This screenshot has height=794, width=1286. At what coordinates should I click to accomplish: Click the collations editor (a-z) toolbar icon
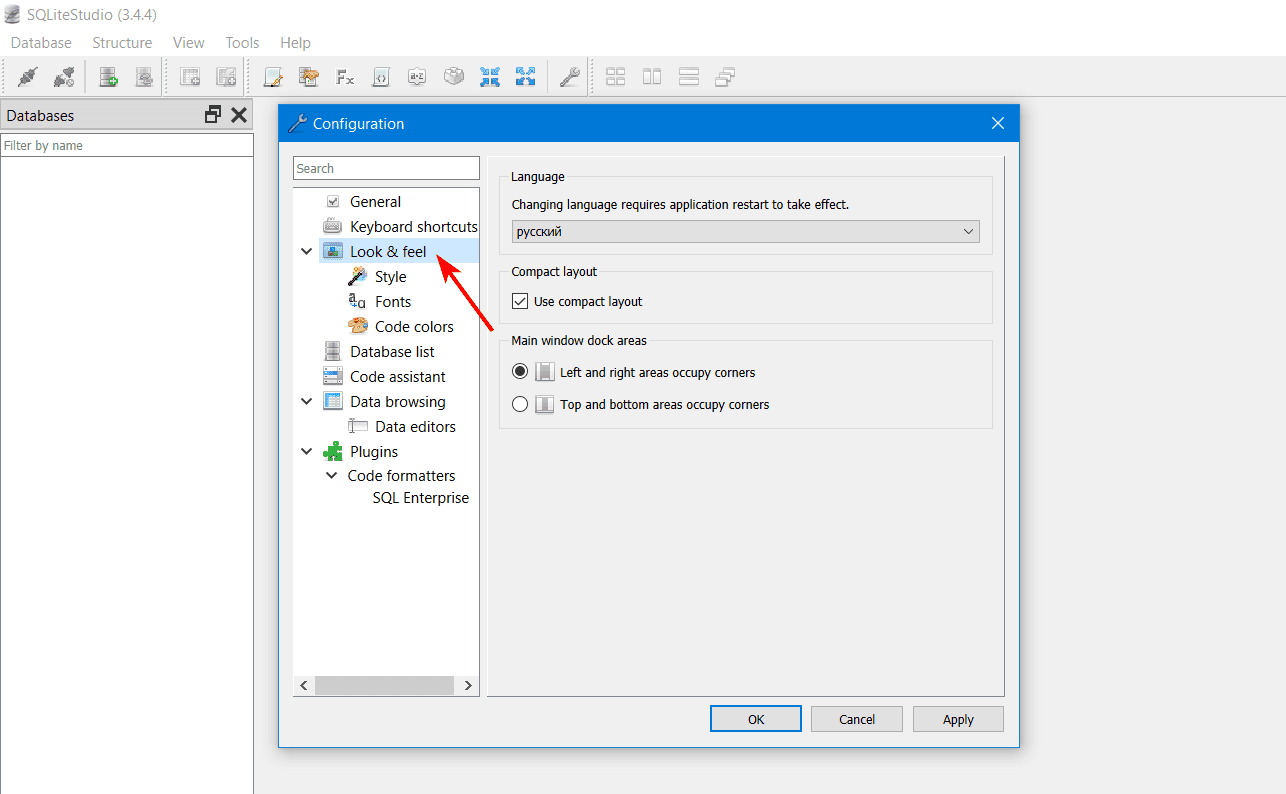pos(417,77)
